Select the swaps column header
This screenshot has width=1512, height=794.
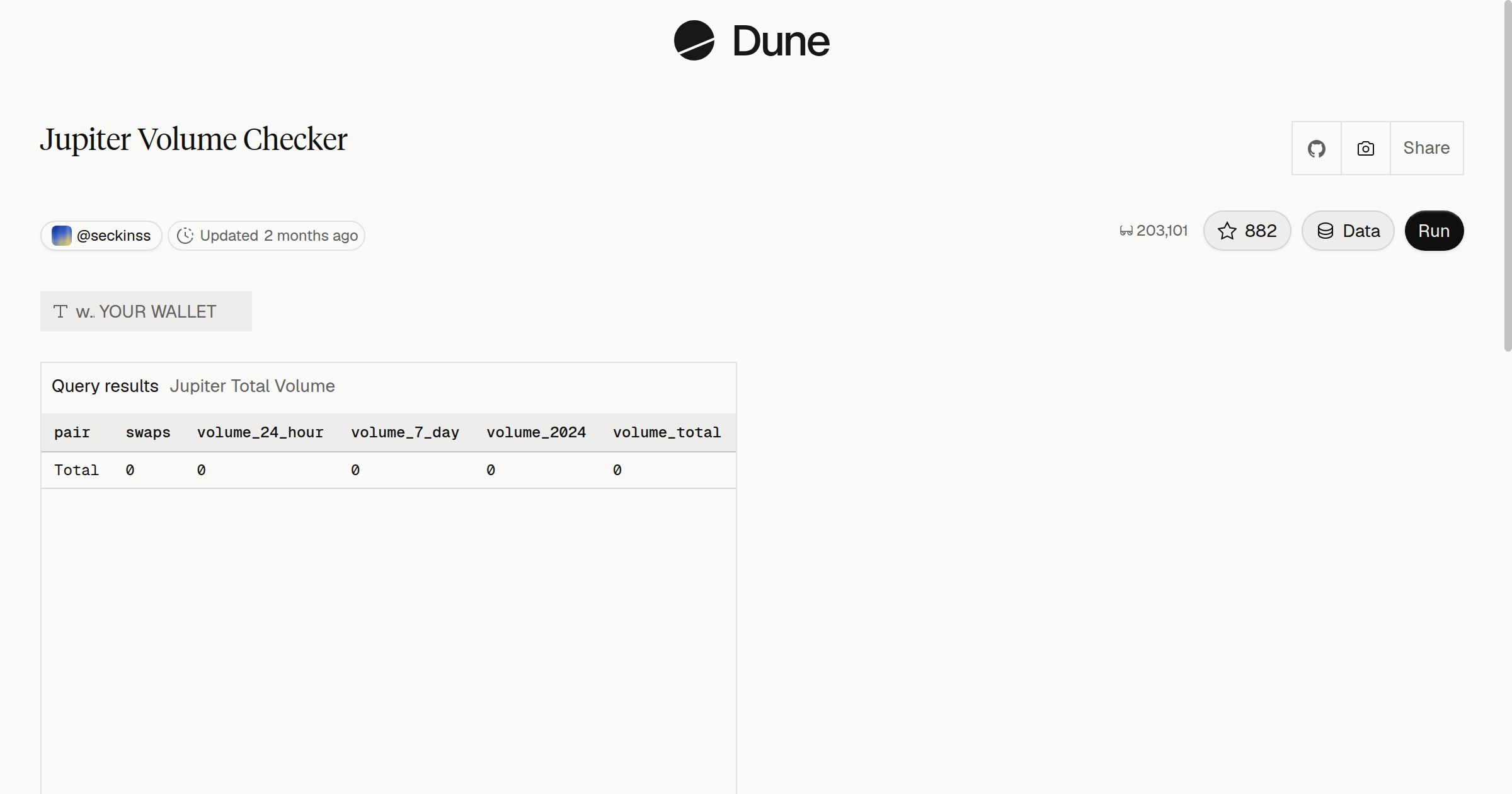coord(148,432)
